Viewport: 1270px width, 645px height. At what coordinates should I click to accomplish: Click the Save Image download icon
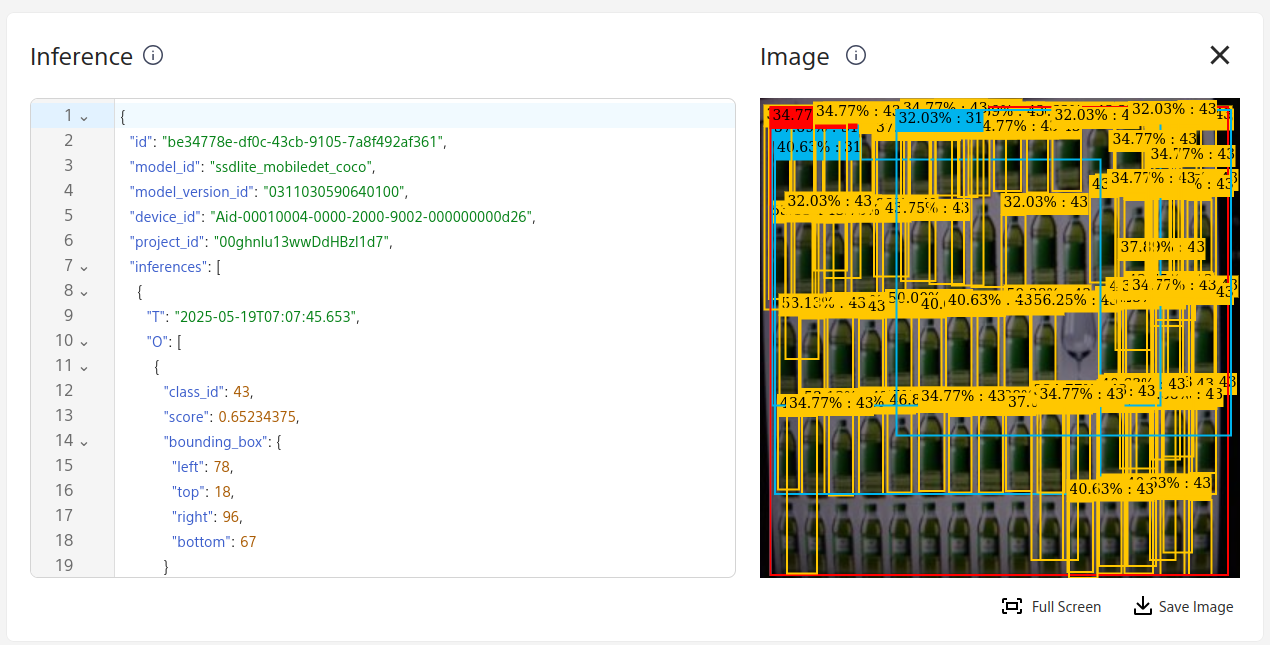coord(1143,606)
